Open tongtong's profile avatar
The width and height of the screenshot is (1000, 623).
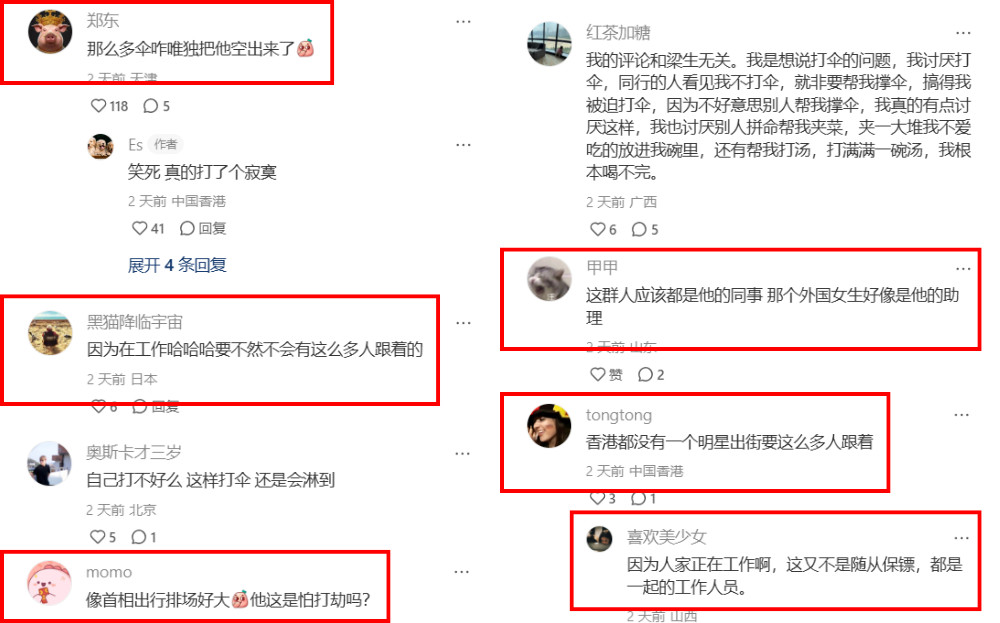tap(549, 425)
